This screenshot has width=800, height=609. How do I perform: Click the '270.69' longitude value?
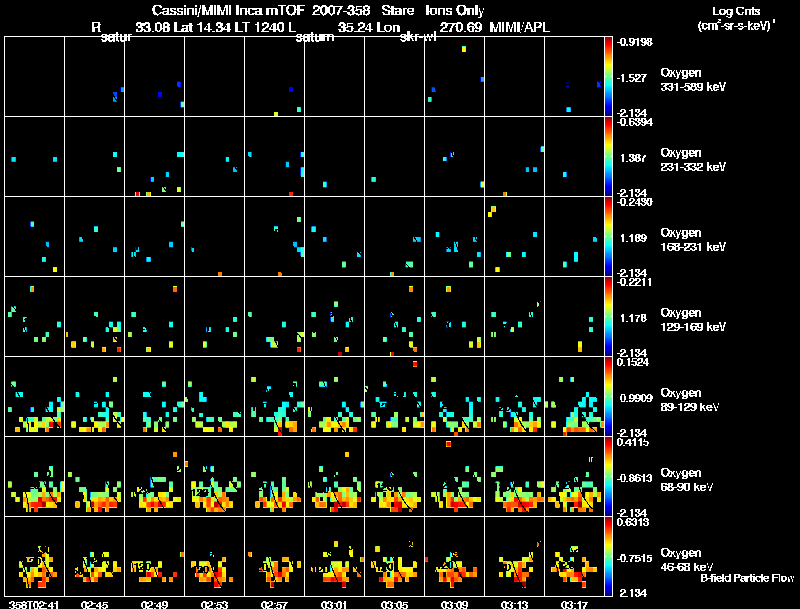pos(461,27)
